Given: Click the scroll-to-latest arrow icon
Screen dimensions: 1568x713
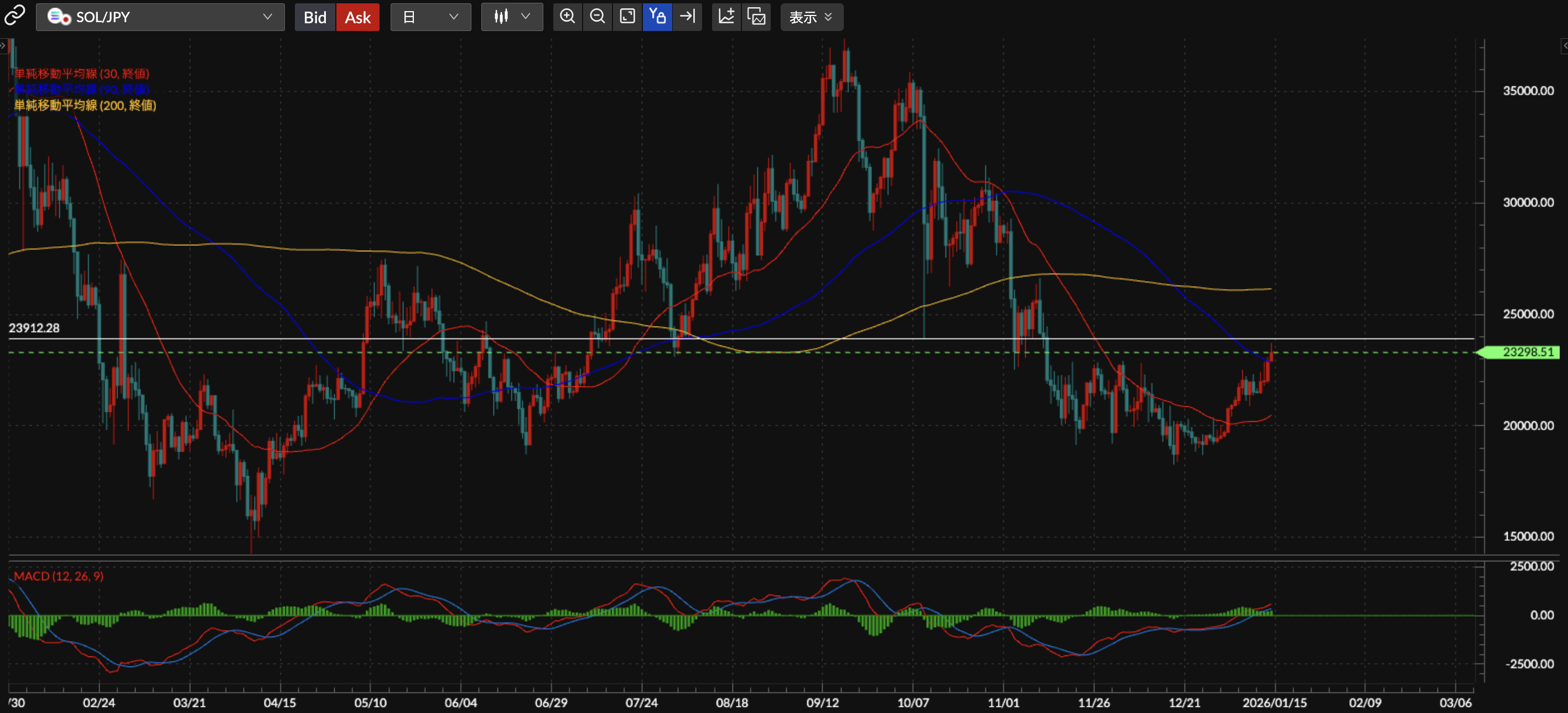Looking at the screenshot, I should pos(687,17).
